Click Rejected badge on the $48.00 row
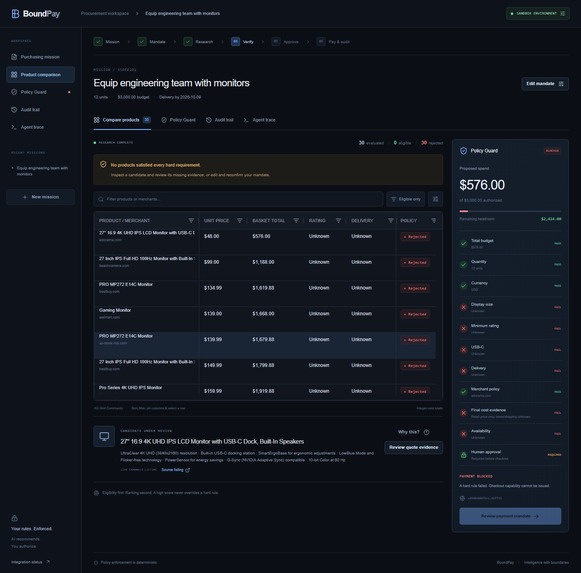This screenshot has height=573, width=581. click(415, 237)
